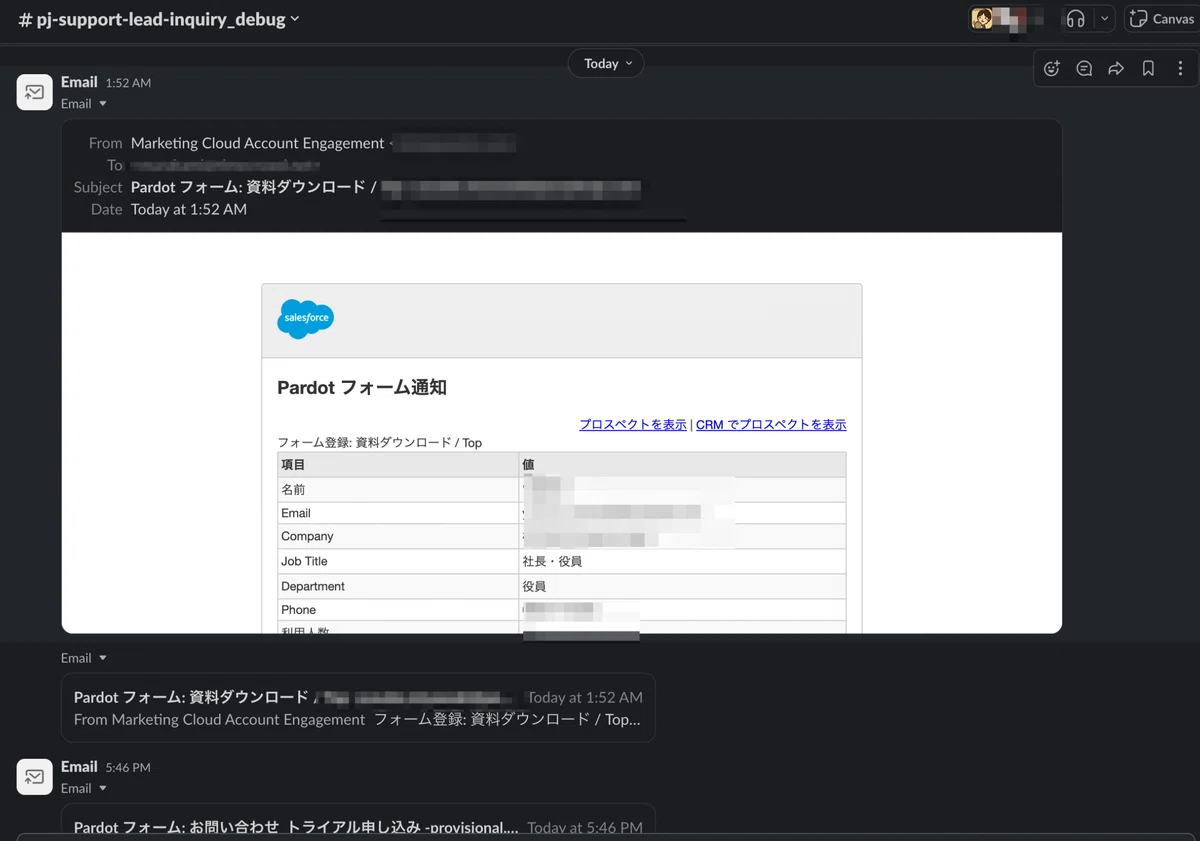
Task: Select the Department row label
Action: [x=313, y=586]
